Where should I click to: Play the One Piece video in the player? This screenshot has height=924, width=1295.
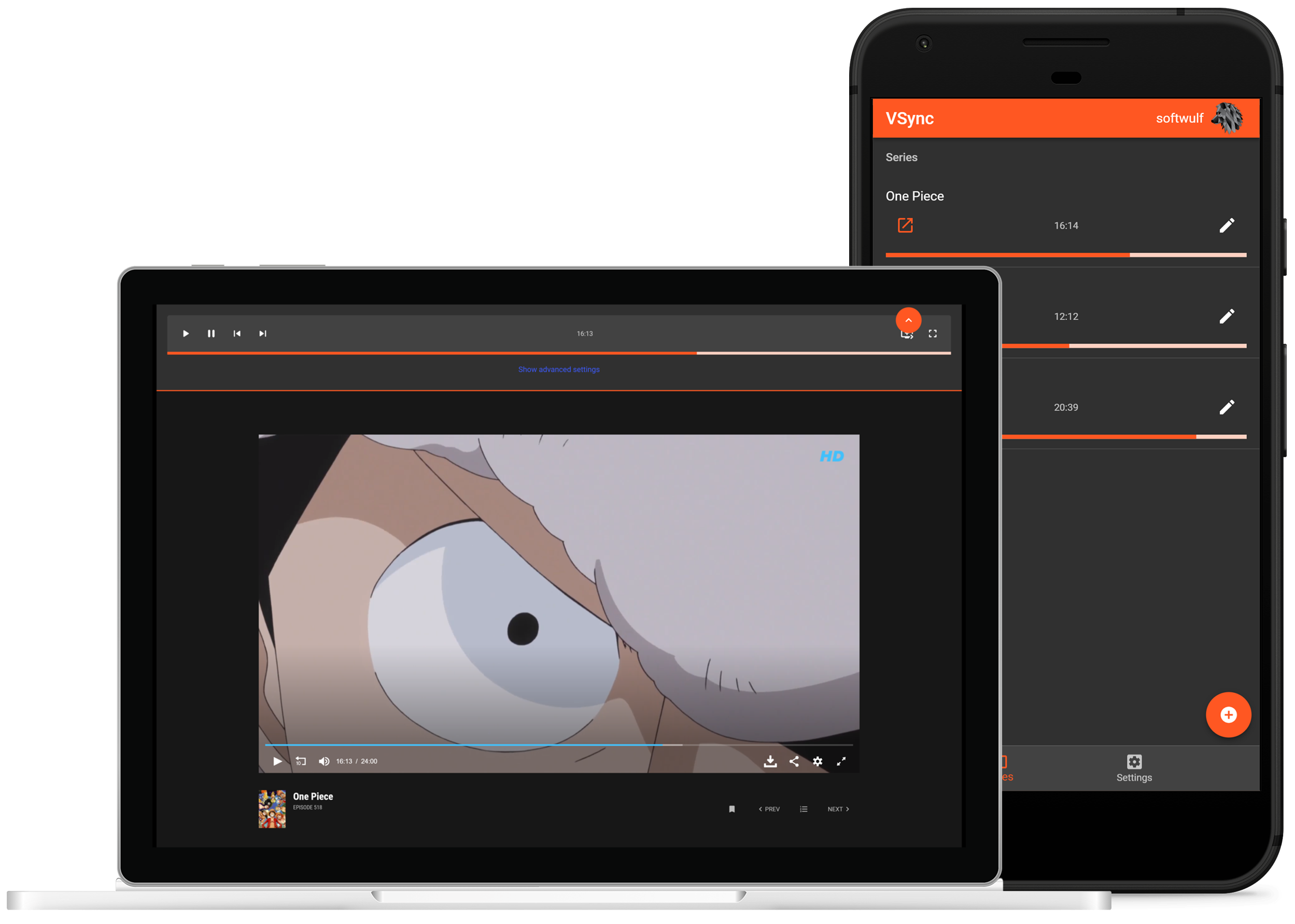click(277, 761)
